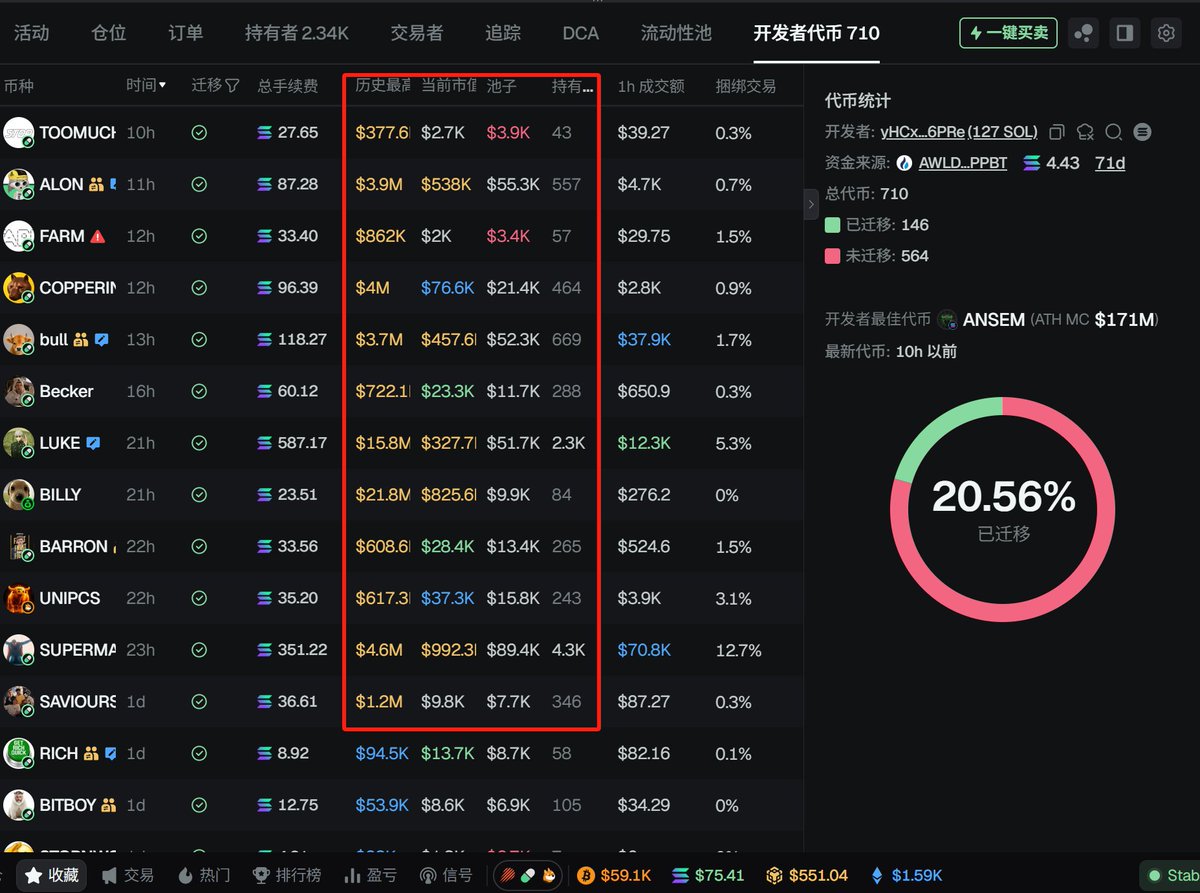
Task: Click migrated checkmark in LUKE row
Action: pos(199,443)
